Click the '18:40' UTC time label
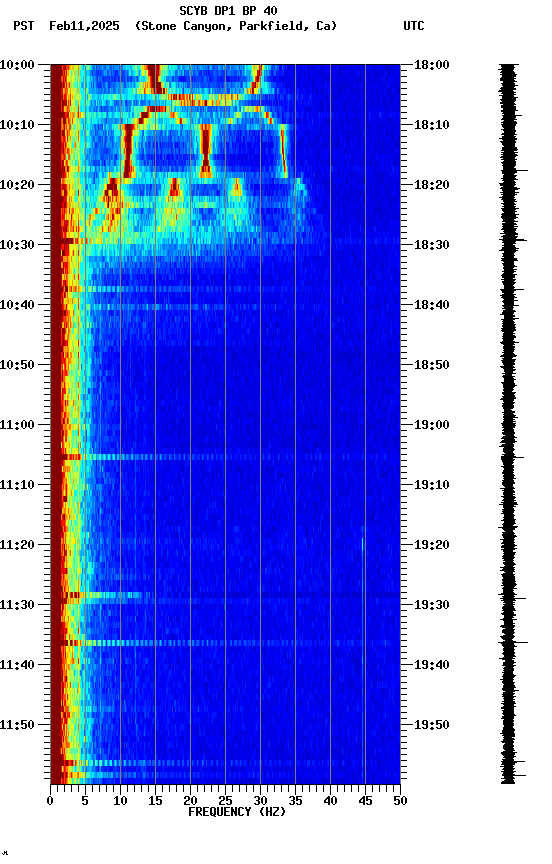The width and height of the screenshot is (552, 864). click(x=432, y=305)
